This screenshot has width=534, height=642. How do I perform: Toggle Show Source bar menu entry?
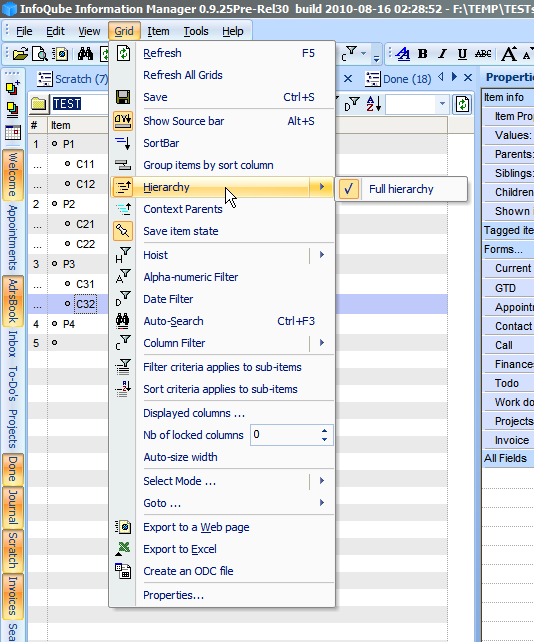(x=222, y=121)
